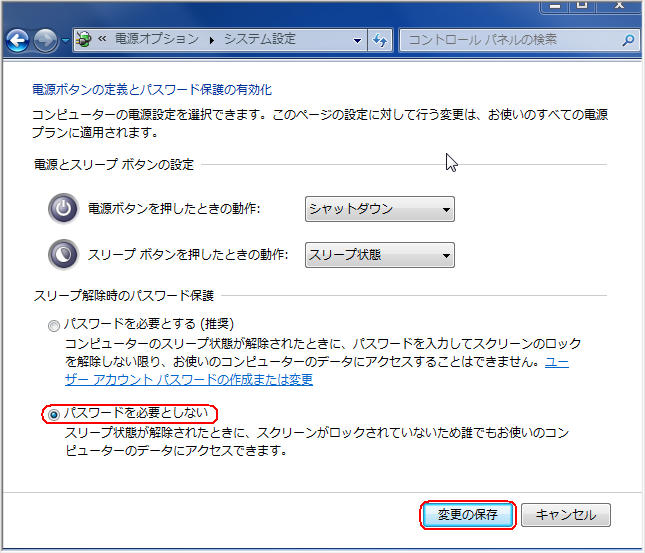Screen dimensions: 645x553
Task: Click the greyed forward navigation arrow
Action: [x=45, y=40]
